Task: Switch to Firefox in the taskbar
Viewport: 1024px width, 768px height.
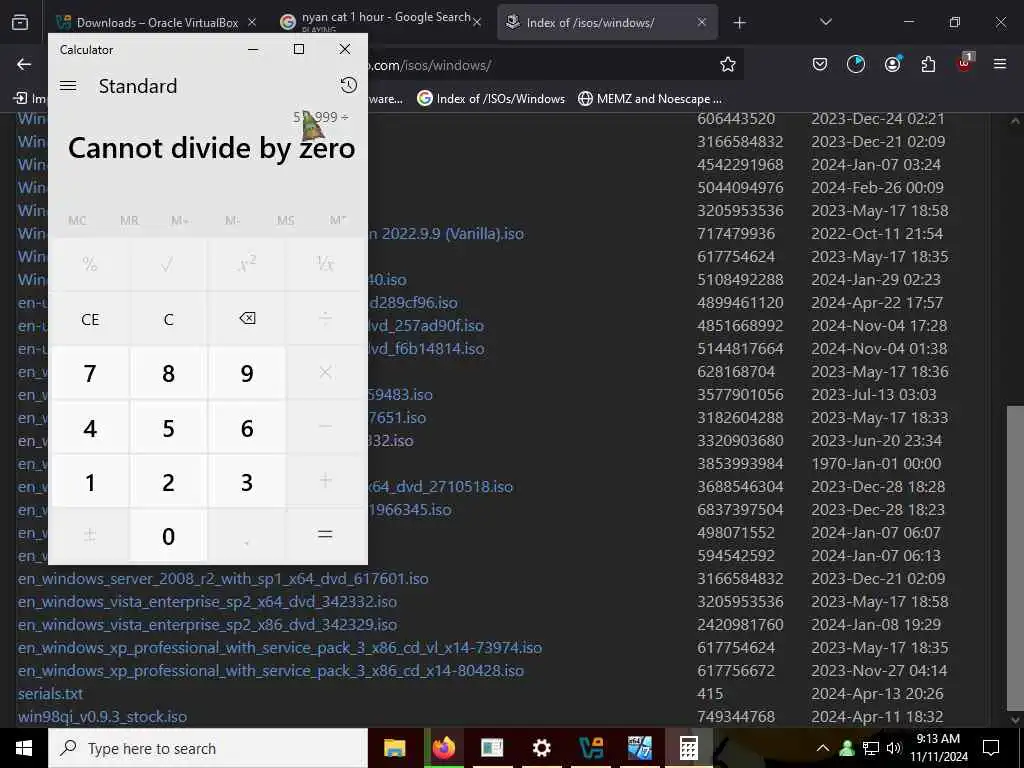Action: click(x=443, y=748)
